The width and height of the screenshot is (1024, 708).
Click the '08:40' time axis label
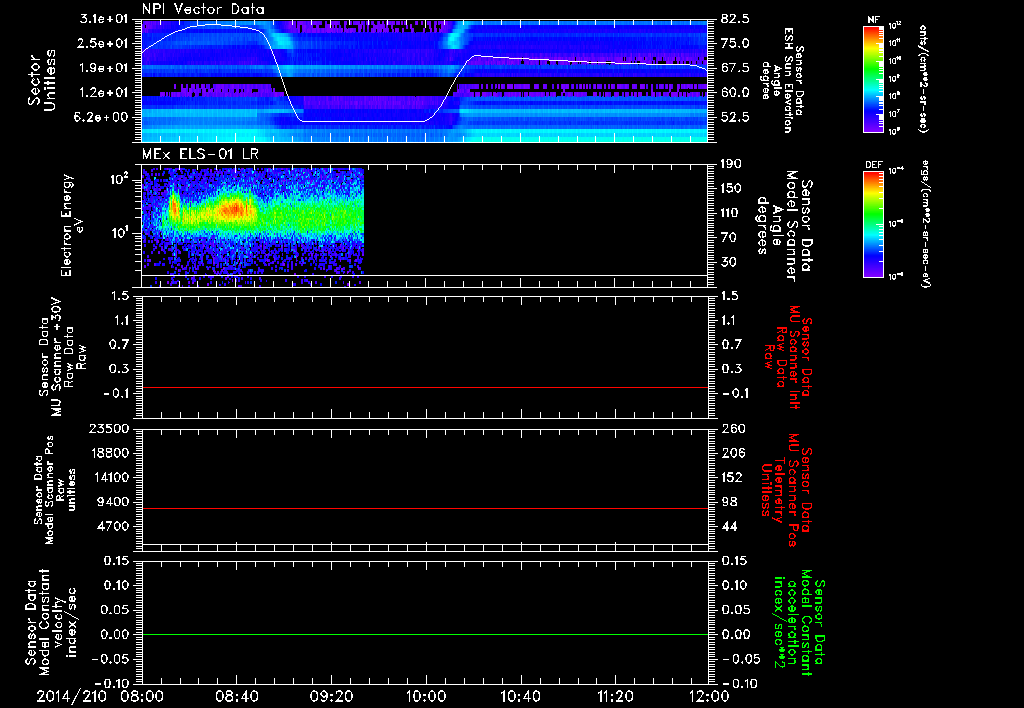tap(236, 696)
